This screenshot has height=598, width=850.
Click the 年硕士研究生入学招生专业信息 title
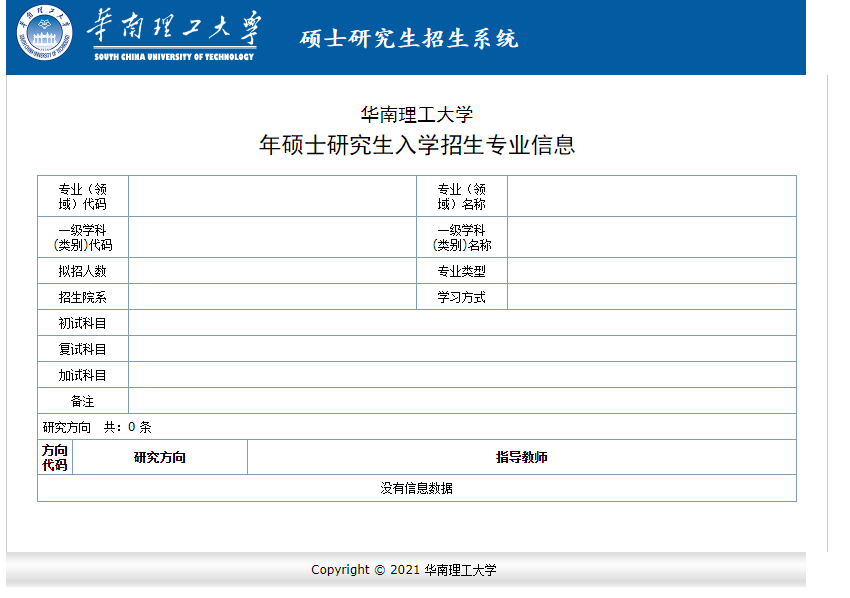[x=416, y=145]
